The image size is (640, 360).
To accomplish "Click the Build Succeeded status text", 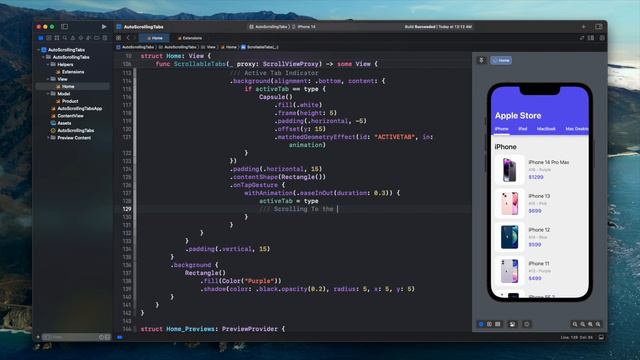I will pos(420,27).
